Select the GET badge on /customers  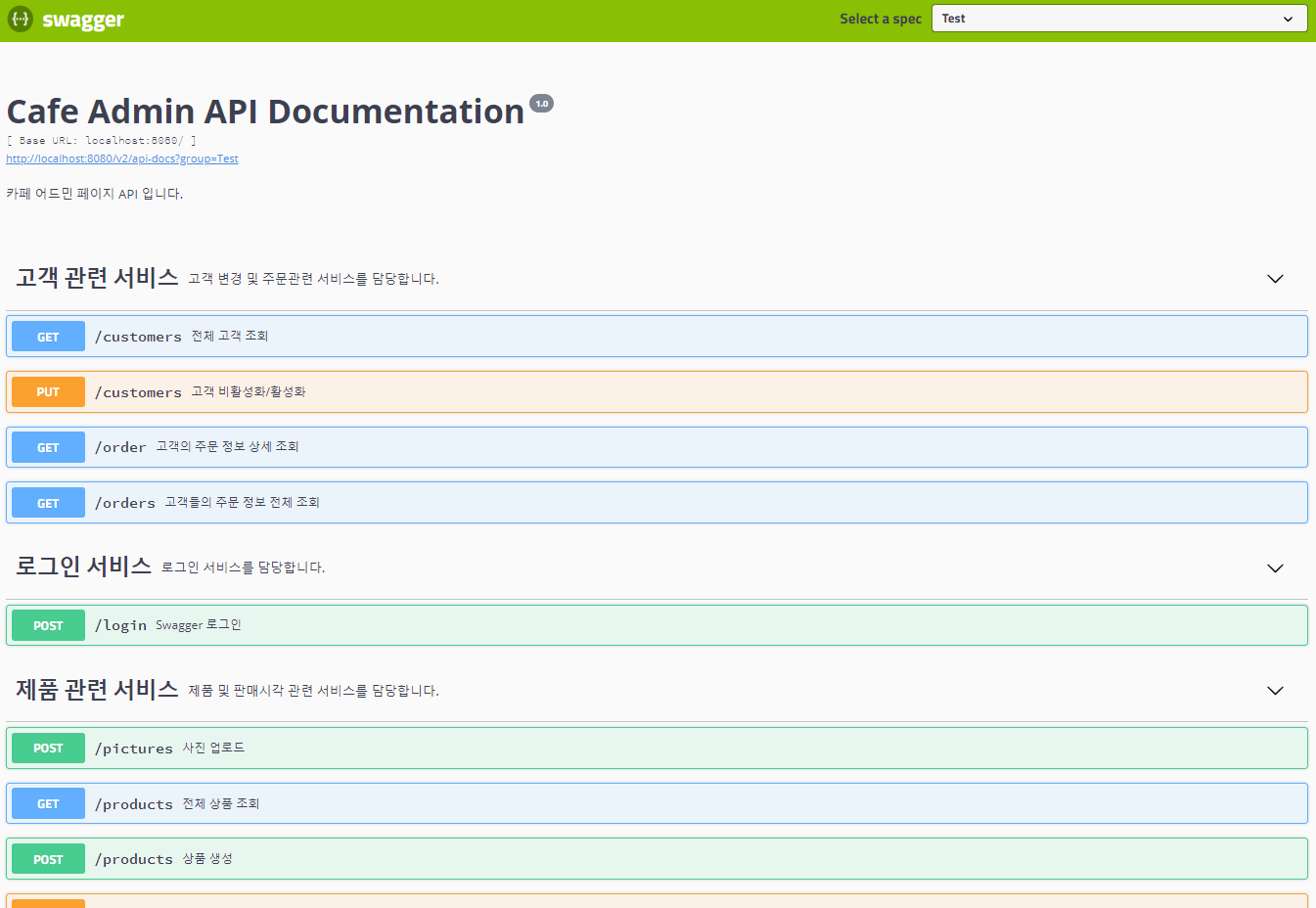point(47,336)
